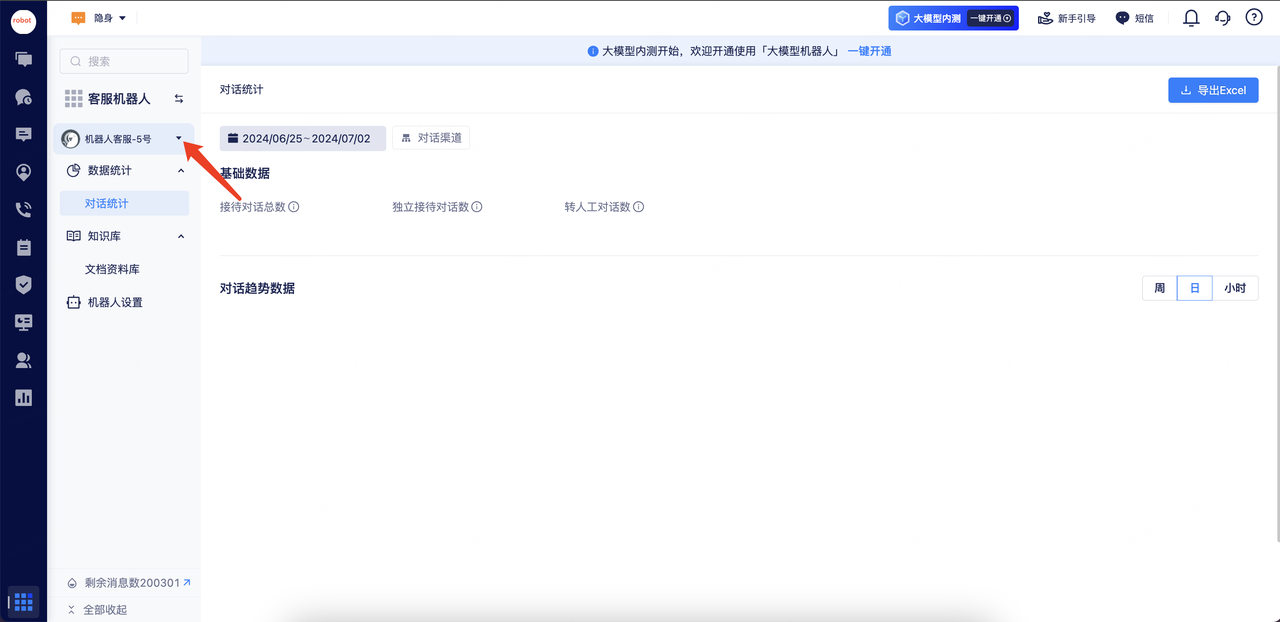Open the message board sidebar icon
Viewport: 1280px width, 622px height.
click(x=23, y=135)
